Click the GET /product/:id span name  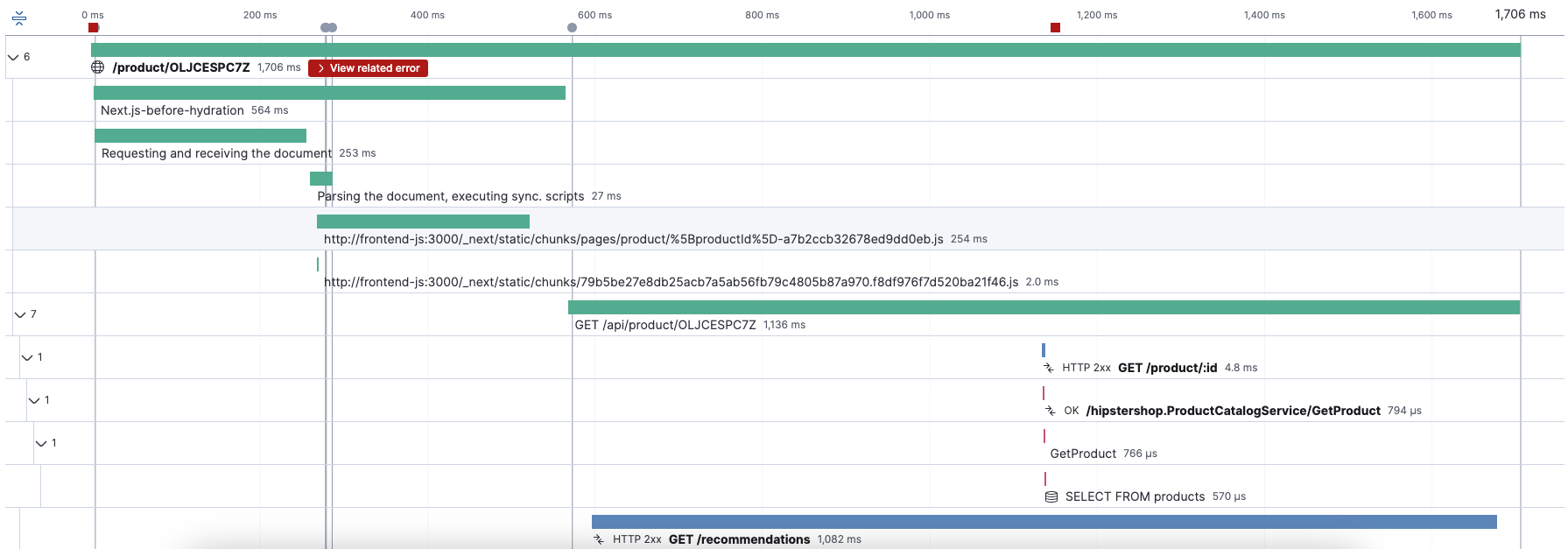(1168, 368)
